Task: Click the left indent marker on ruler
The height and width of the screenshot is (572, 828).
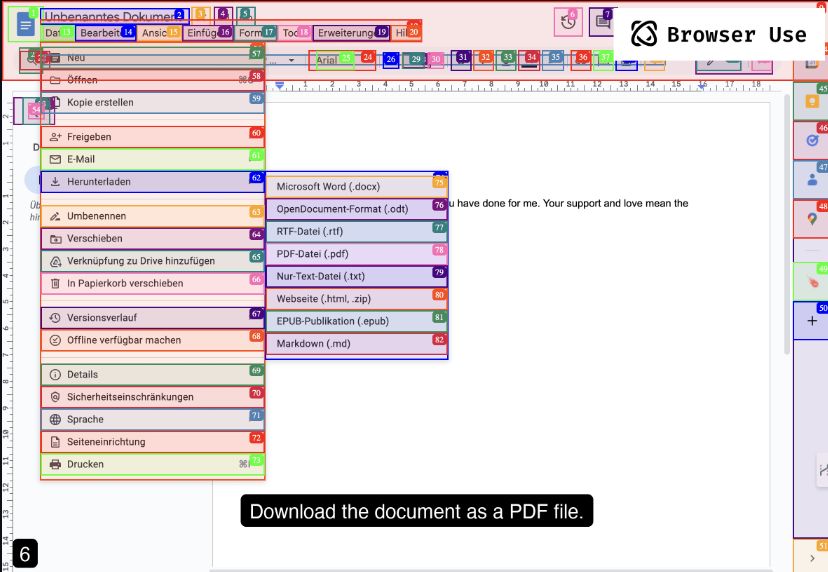Action: [280, 85]
